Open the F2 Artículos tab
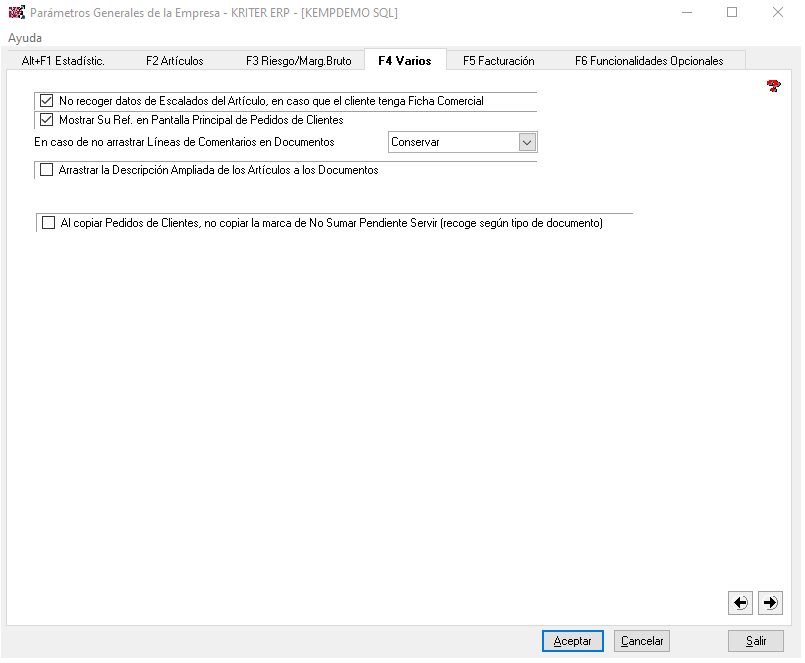The width and height of the screenshot is (805, 663). (x=175, y=61)
